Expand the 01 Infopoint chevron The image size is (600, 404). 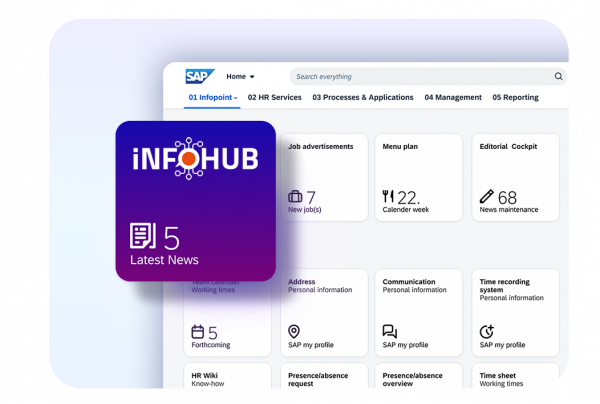pos(235,98)
